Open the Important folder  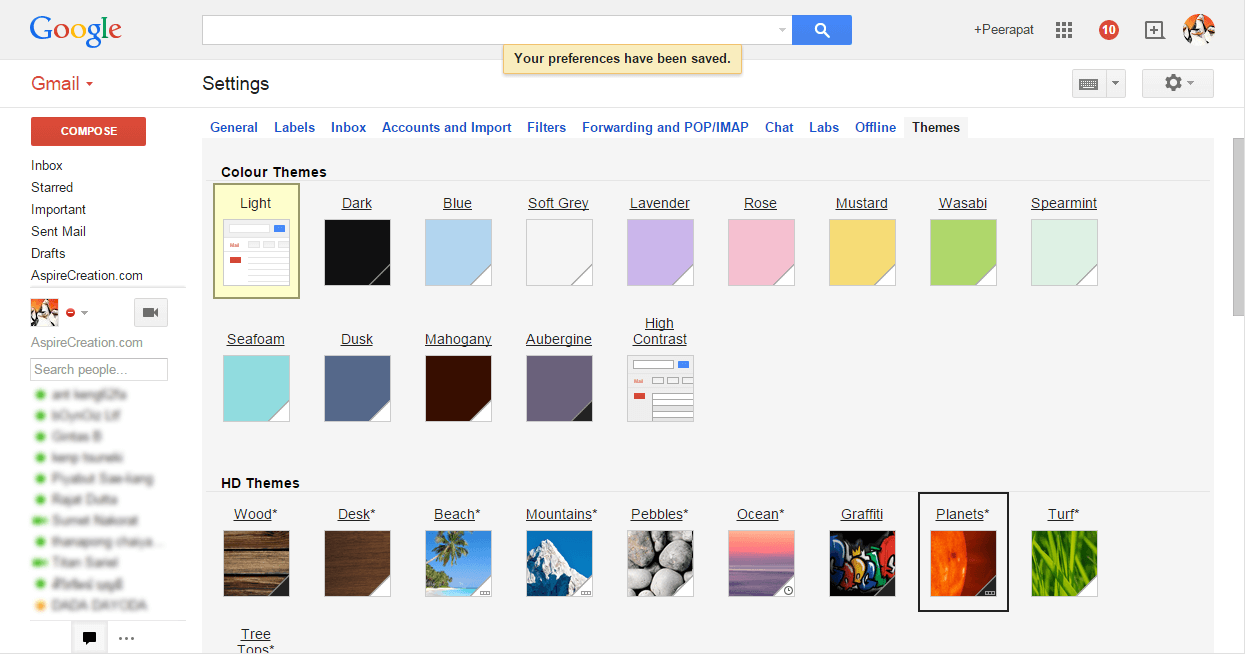pos(59,210)
